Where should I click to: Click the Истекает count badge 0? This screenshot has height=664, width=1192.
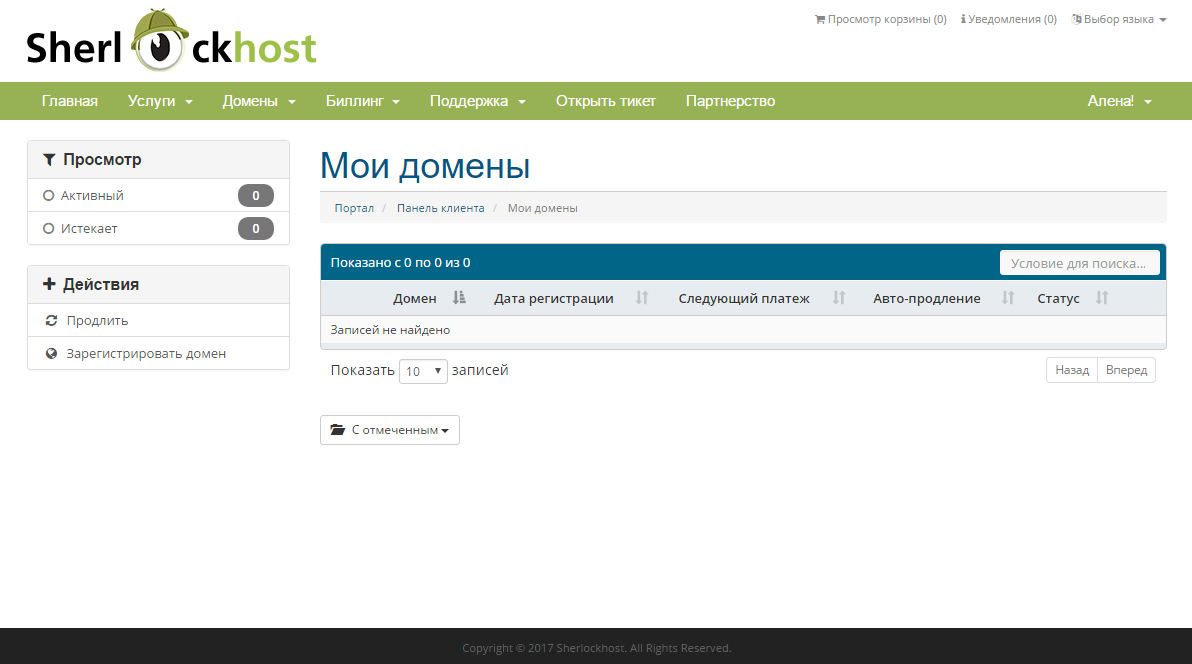click(255, 228)
